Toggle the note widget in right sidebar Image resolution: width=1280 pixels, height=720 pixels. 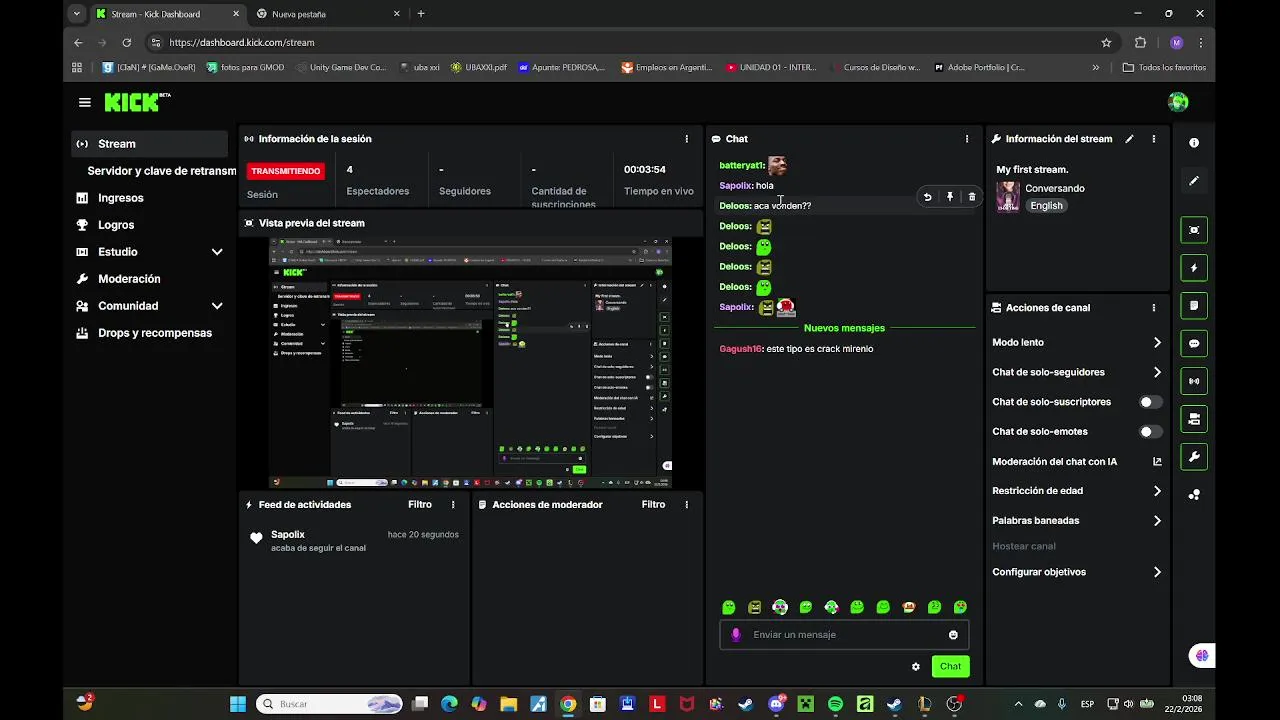(1194, 305)
